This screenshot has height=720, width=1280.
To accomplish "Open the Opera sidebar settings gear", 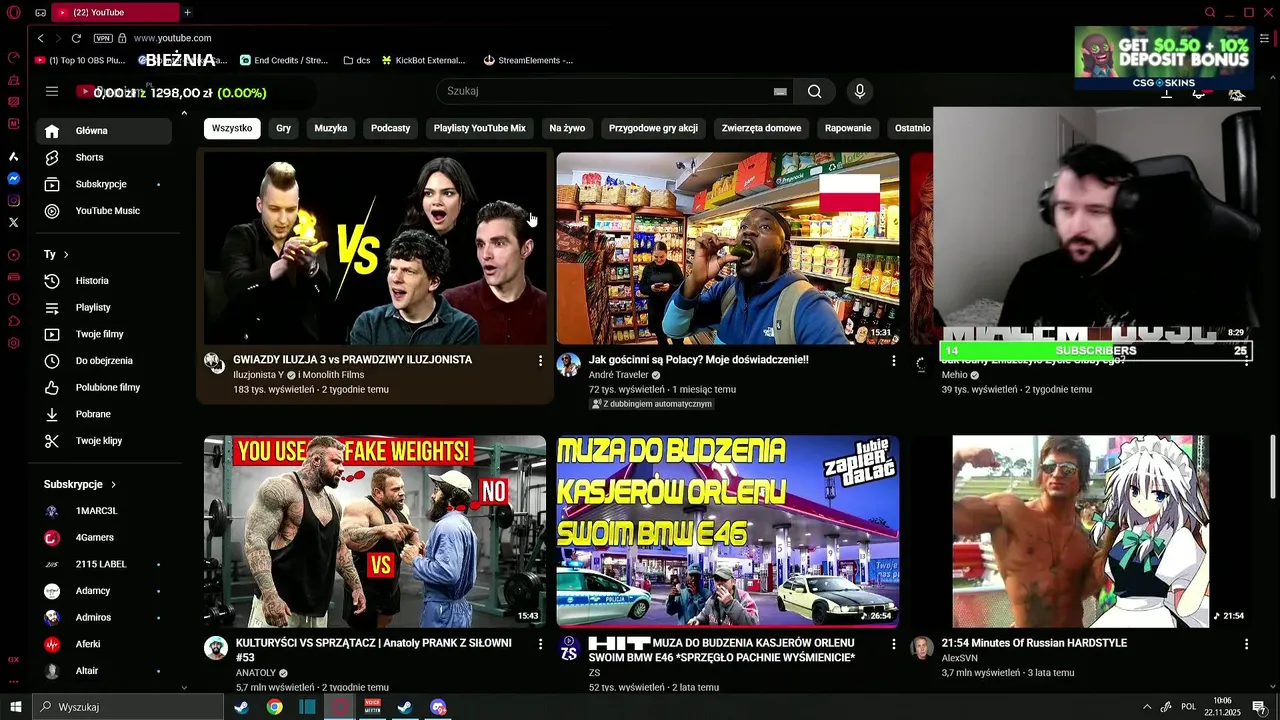I will point(13,343).
